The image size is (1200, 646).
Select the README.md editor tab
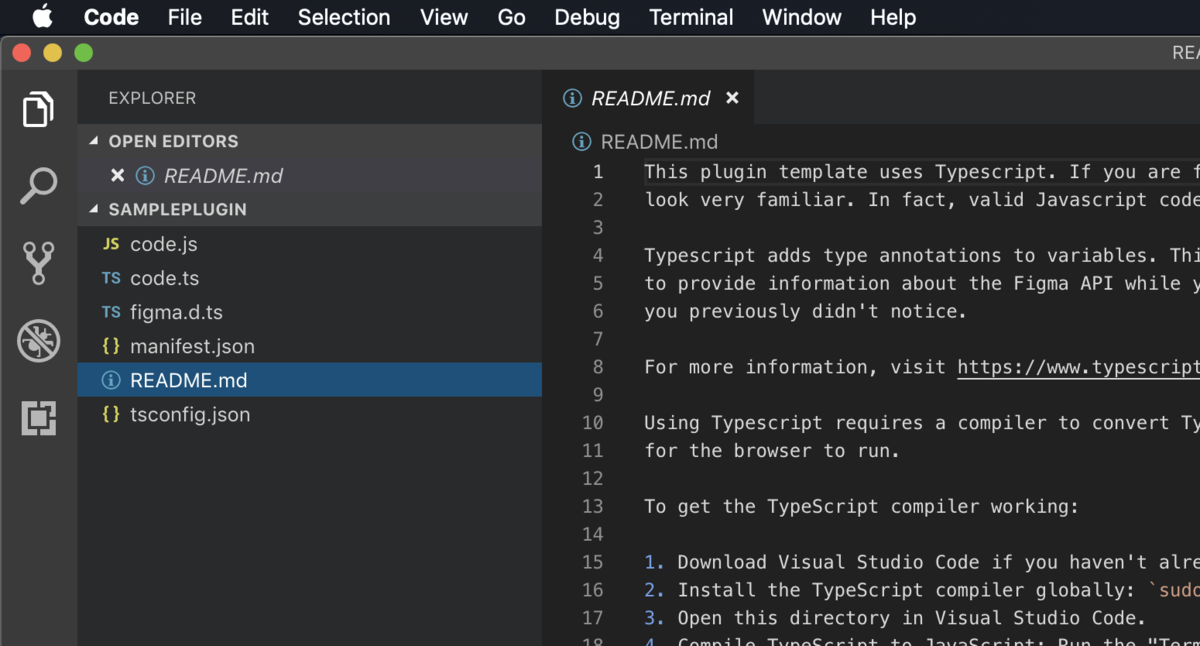pos(650,98)
